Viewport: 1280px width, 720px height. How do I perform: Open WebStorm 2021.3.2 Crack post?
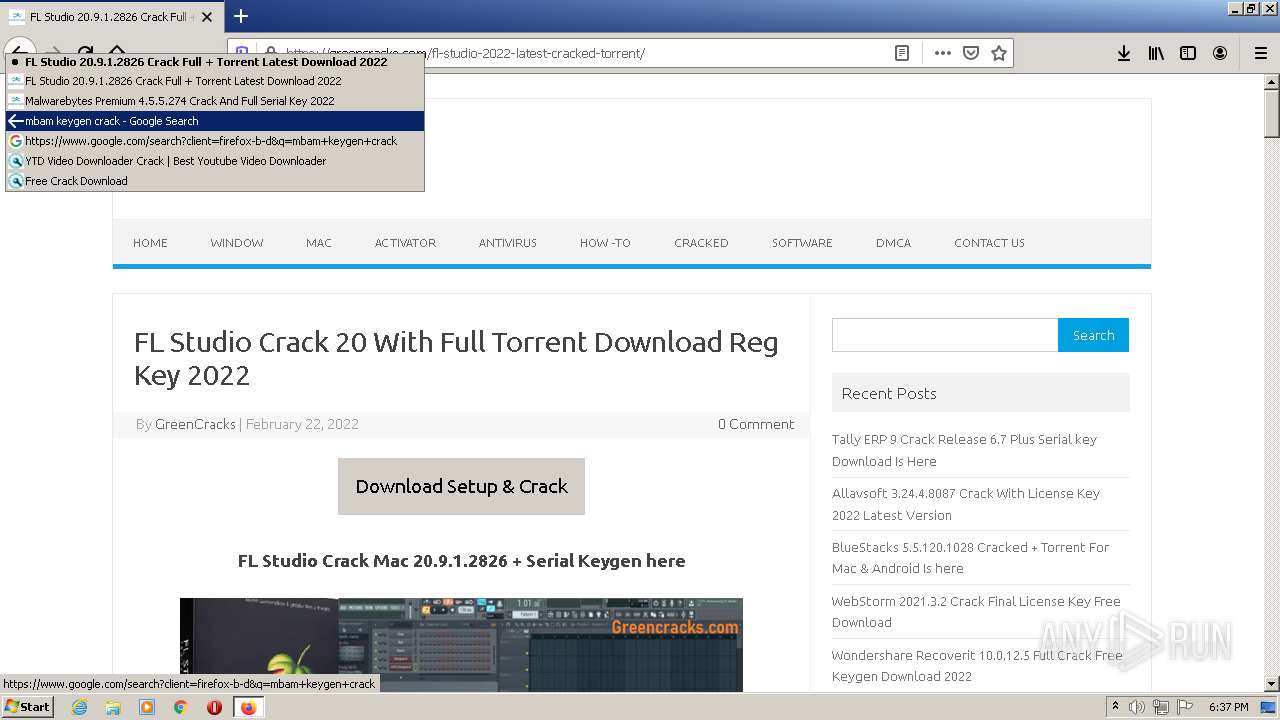(976, 612)
